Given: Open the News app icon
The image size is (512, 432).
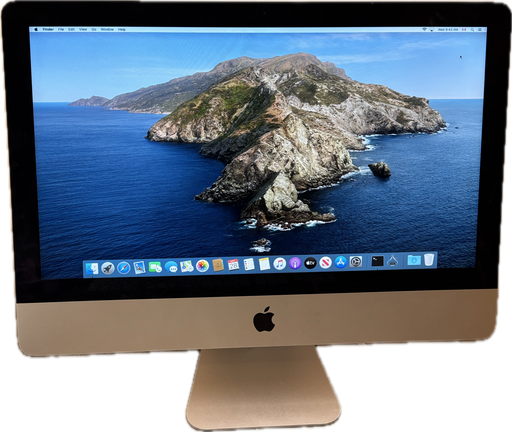Looking at the screenshot, I should pyautogui.click(x=325, y=263).
